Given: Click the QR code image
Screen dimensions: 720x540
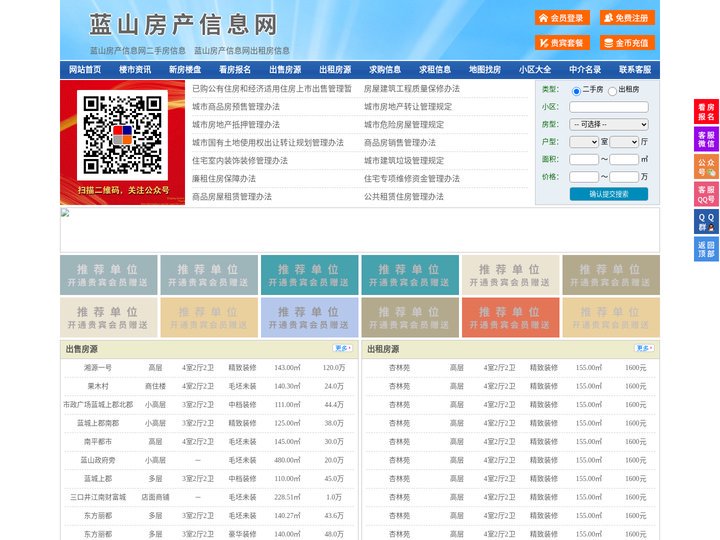Looking at the screenshot, I should (x=122, y=135).
